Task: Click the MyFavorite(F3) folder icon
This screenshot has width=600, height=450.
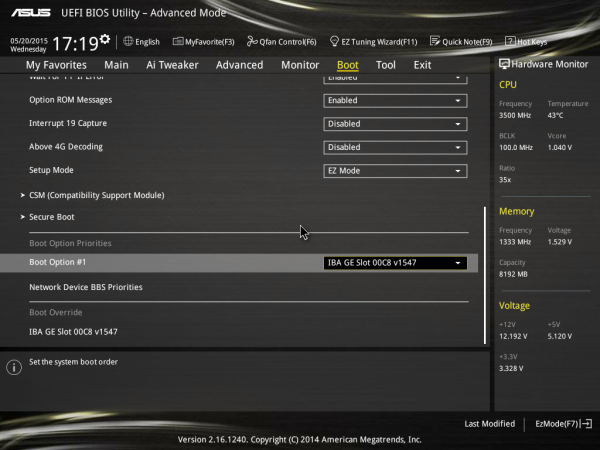Action: coord(178,41)
